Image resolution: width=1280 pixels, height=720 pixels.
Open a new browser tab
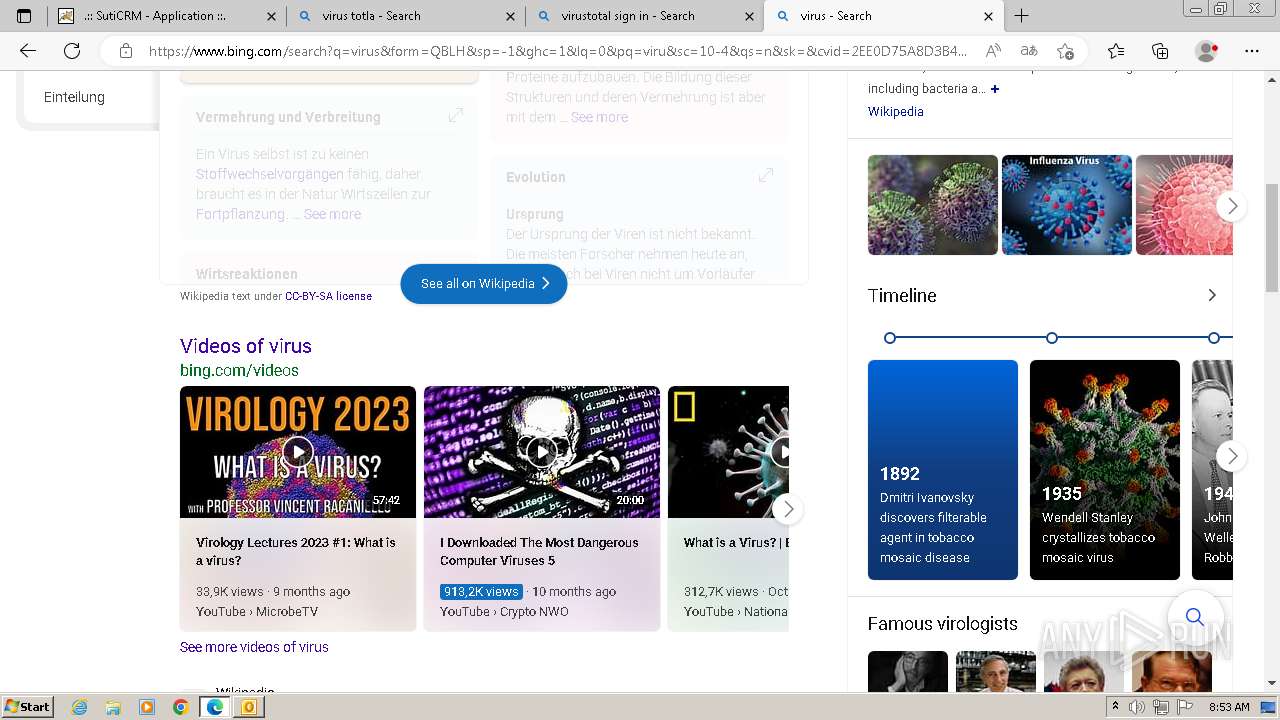click(1021, 16)
